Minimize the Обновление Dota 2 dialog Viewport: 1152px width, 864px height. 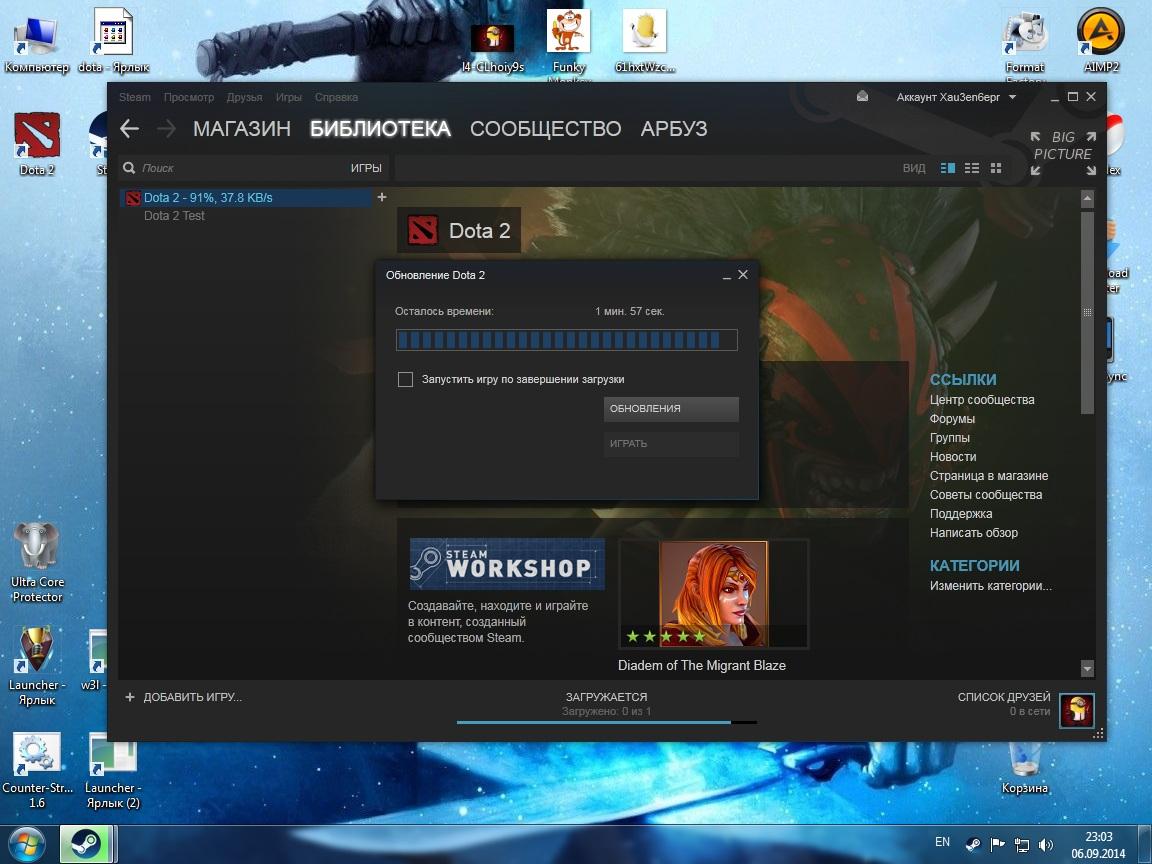[x=727, y=276]
